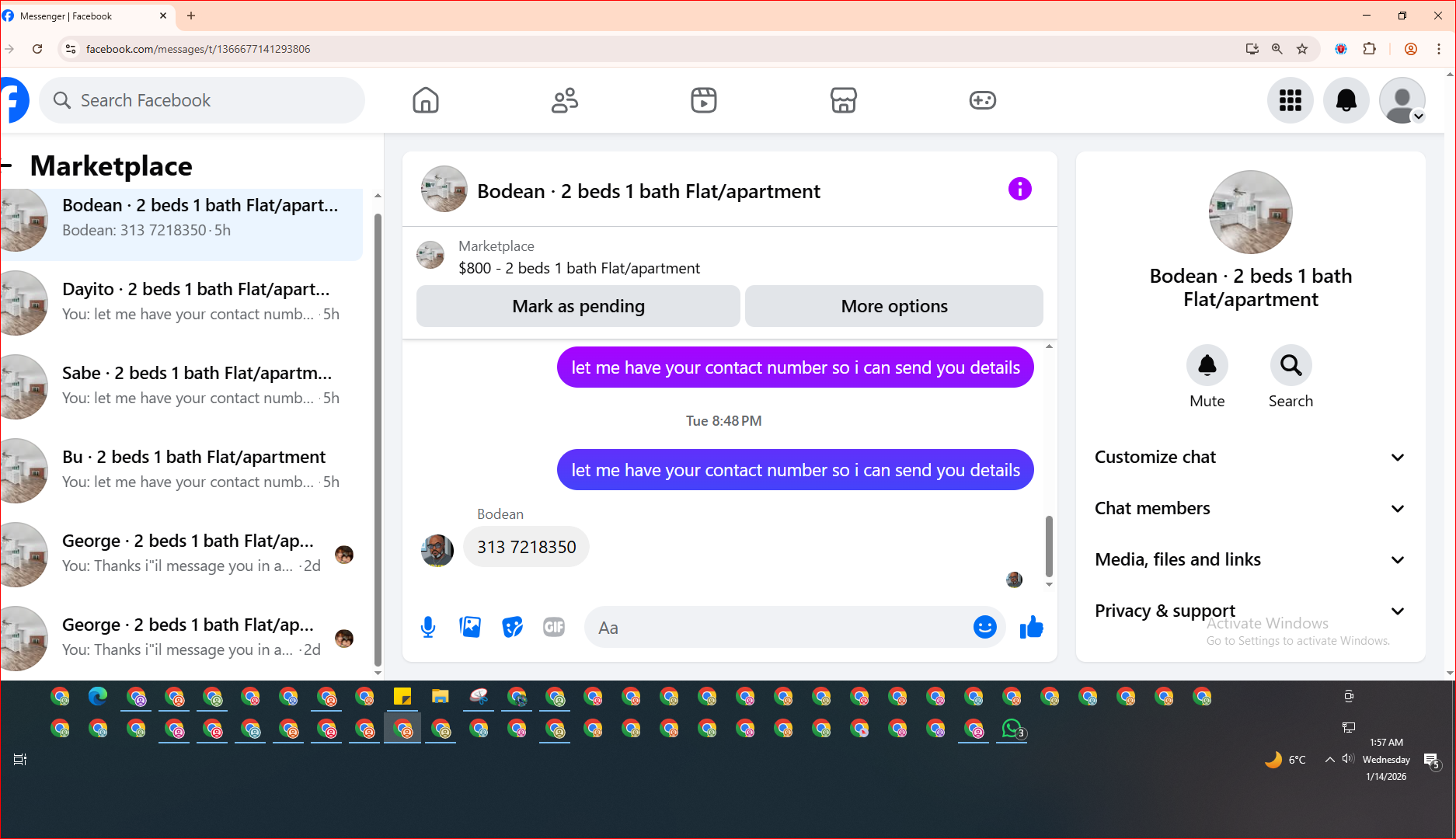Search in conversation with the magnifier icon
The height and width of the screenshot is (839, 1456).
(1291, 365)
